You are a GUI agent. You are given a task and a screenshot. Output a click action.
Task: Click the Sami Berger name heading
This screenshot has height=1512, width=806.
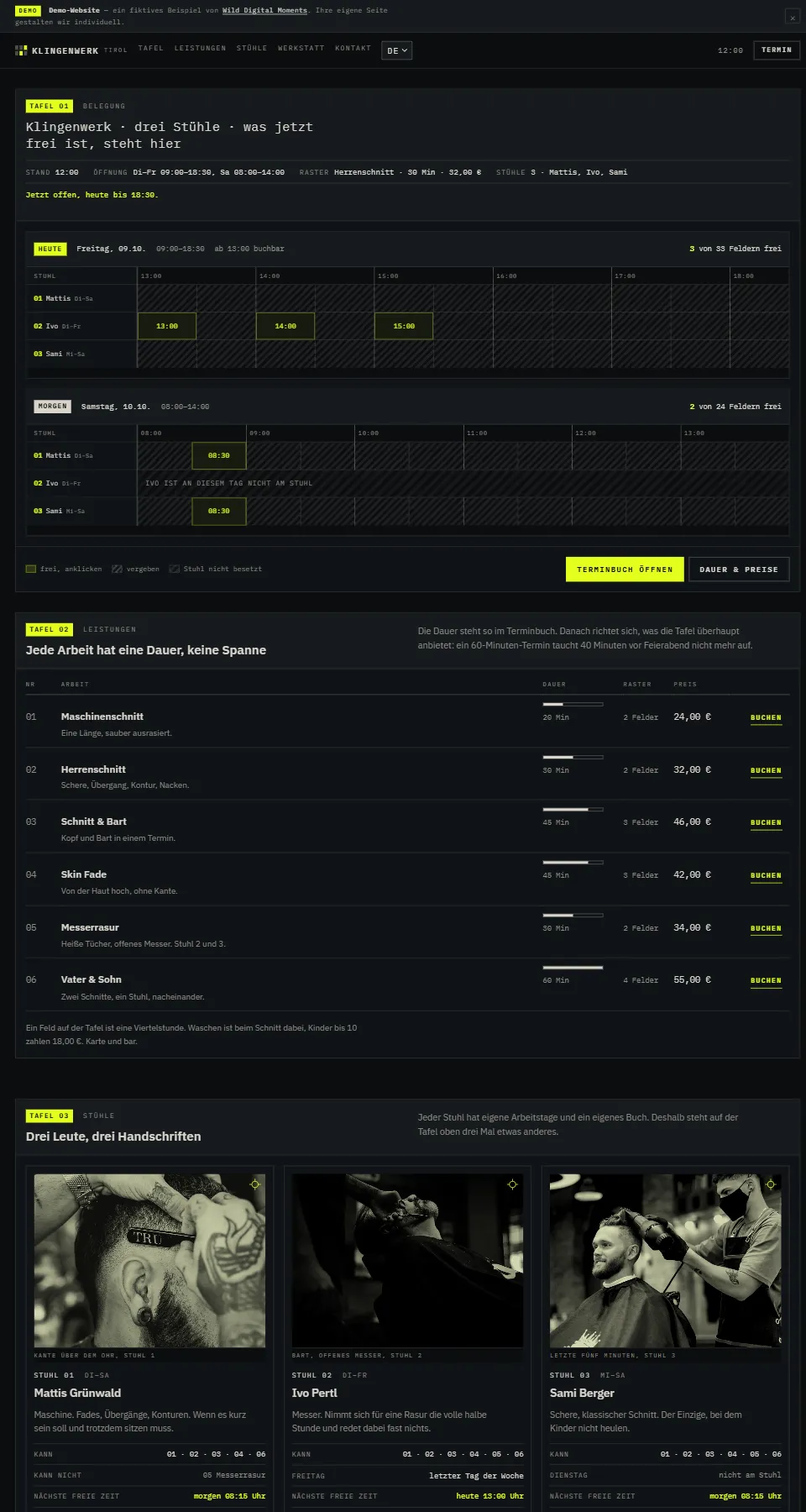point(582,1393)
